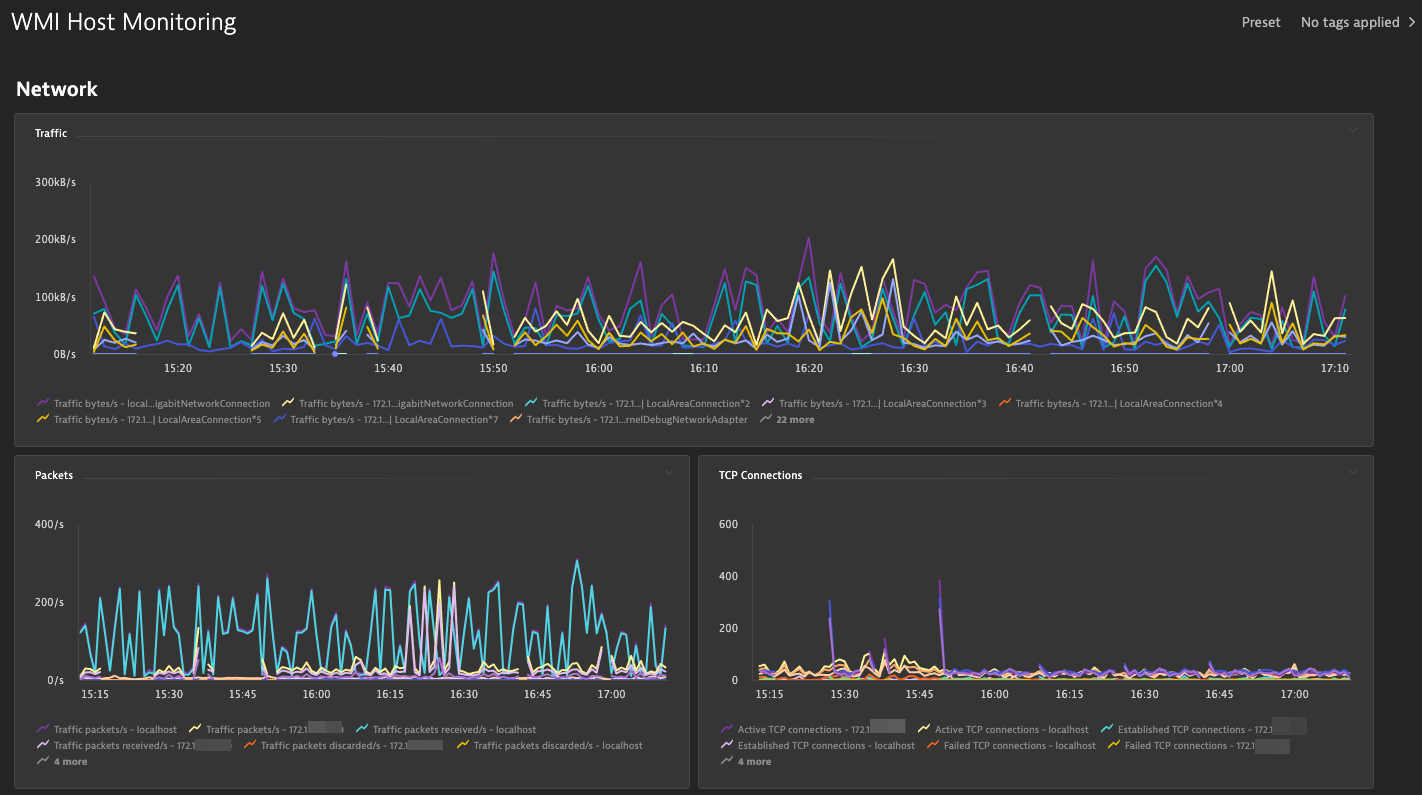Expand the Packets chart options chevron

[x=669, y=473]
